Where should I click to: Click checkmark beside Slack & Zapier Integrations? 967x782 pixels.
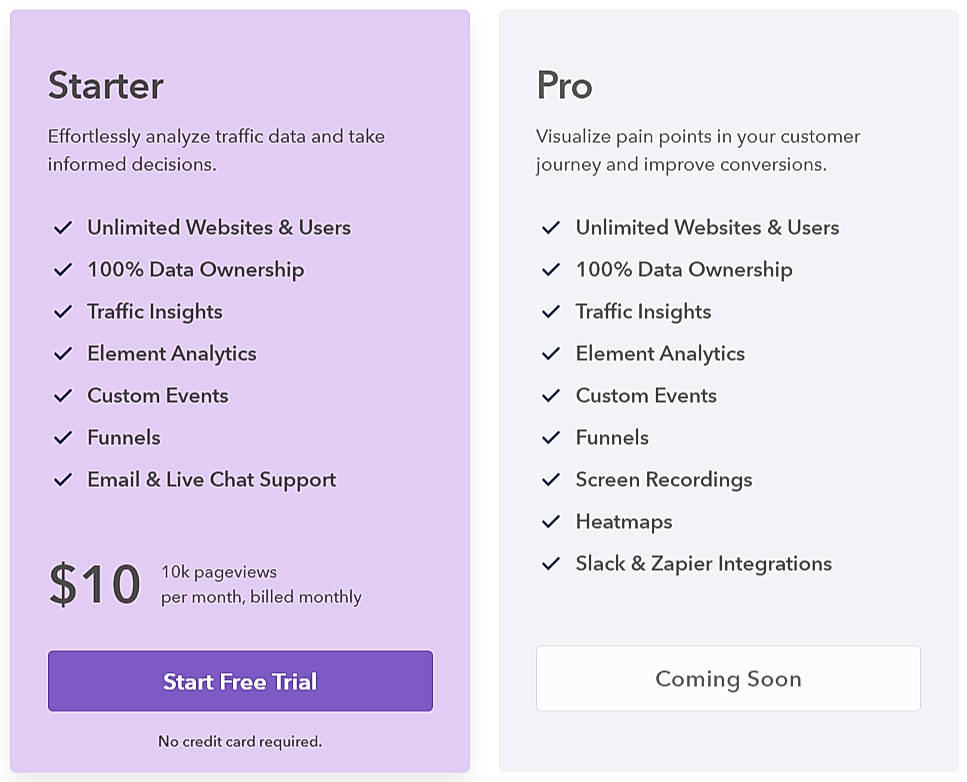(551, 564)
